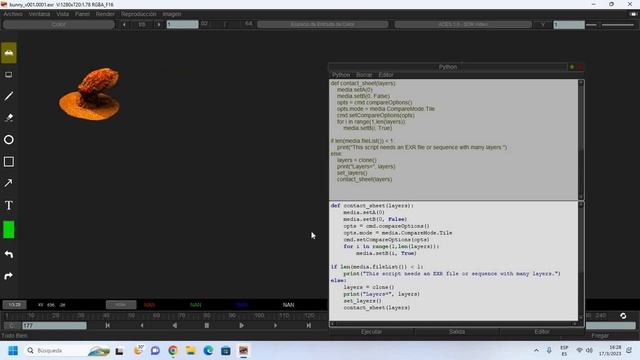The height and width of the screenshot is (360, 640).
Task: Open Google Chrome from the taskbar
Action: pyautogui.click(x=173, y=351)
